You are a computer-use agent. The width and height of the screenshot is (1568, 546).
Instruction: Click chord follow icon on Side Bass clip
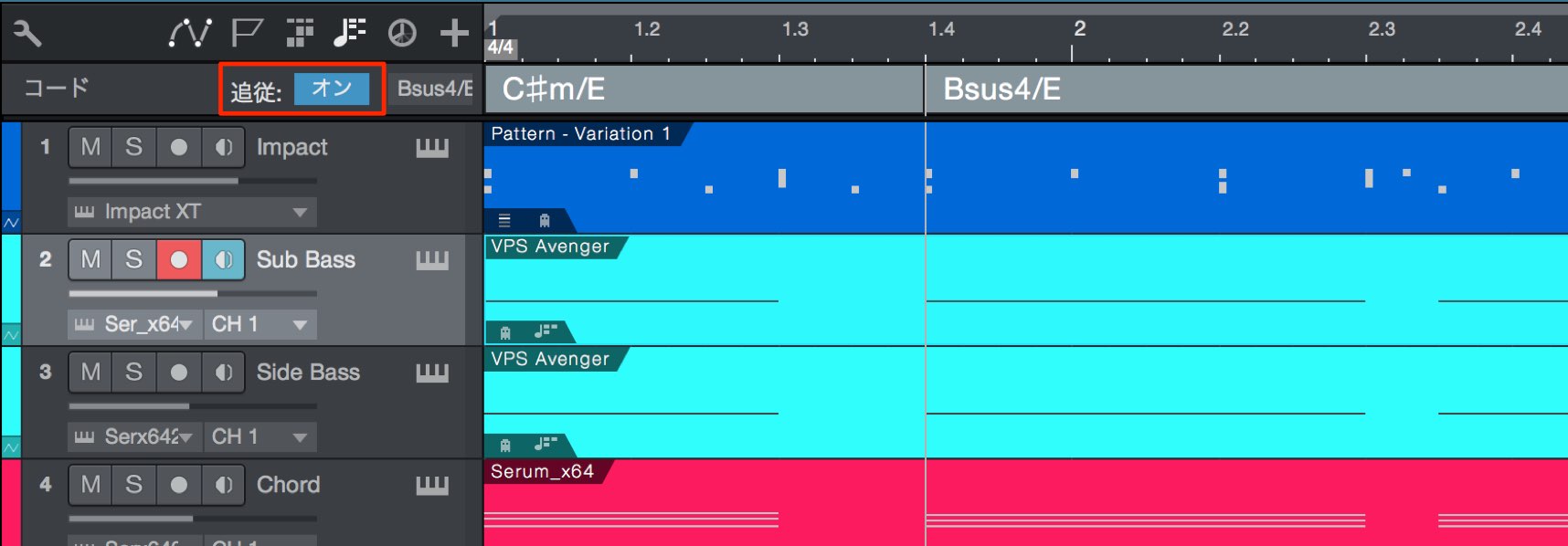(x=546, y=443)
